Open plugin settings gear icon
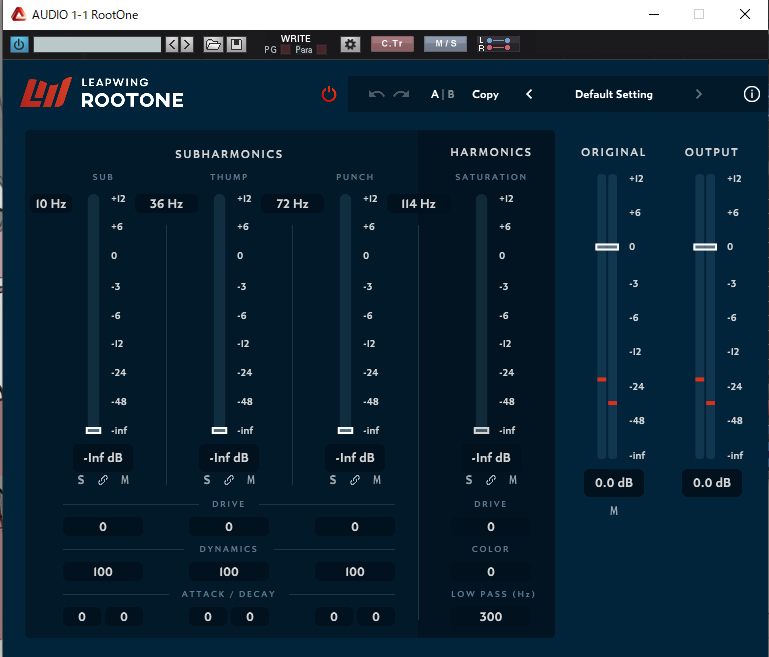This screenshot has height=657, width=769. 350,45
